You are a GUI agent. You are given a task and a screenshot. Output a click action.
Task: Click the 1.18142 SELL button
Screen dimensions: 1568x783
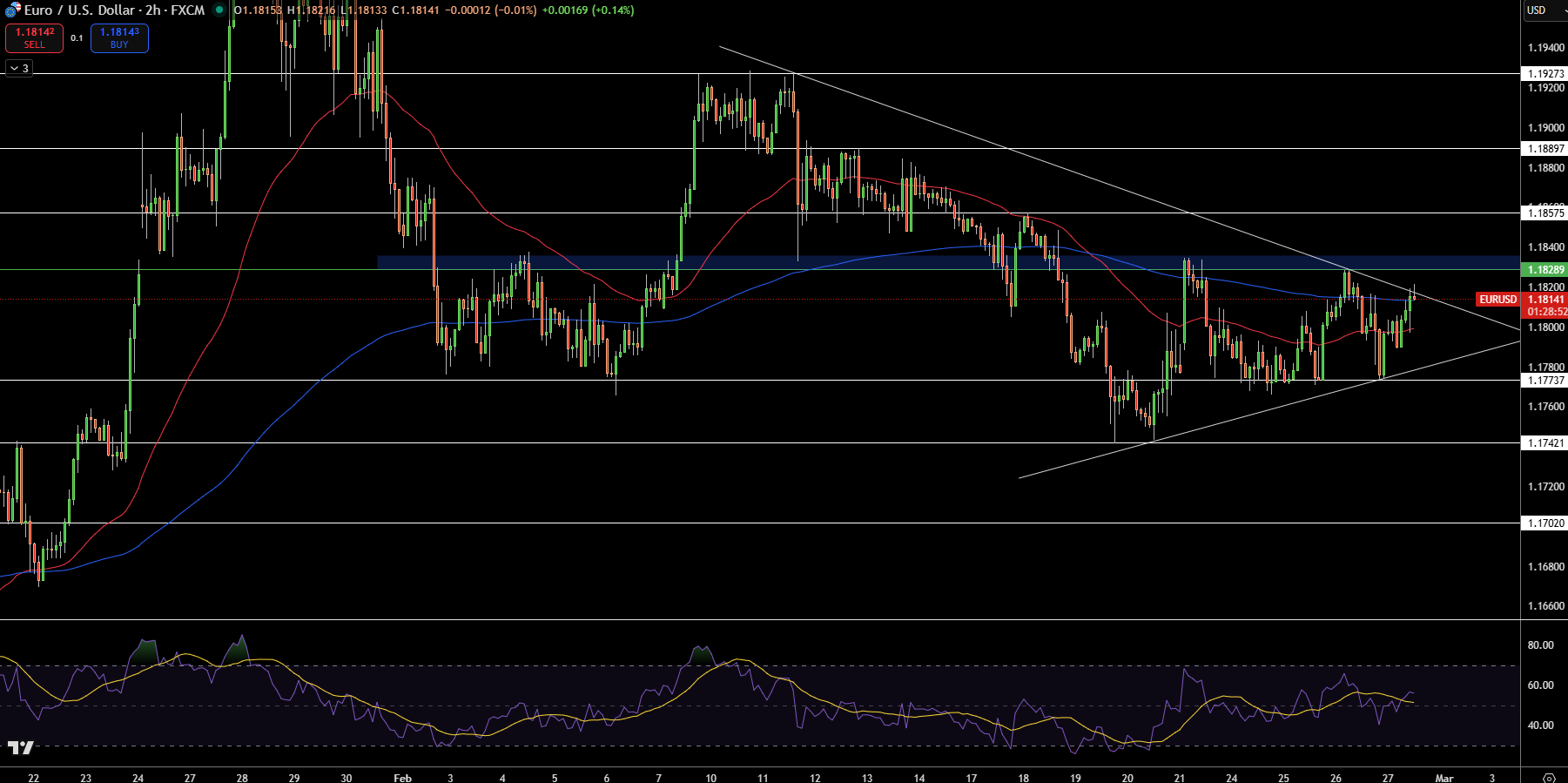pos(34,37)
